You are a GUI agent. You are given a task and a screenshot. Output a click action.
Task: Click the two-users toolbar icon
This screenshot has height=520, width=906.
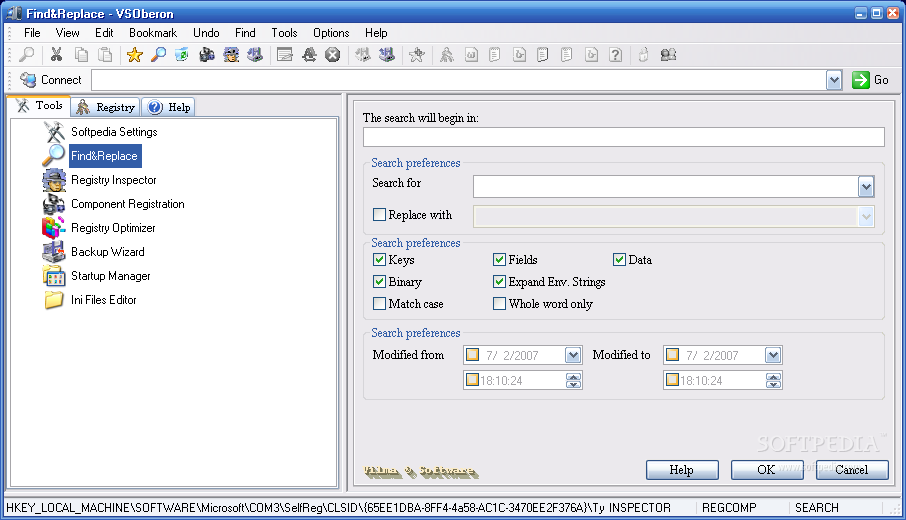669,55
